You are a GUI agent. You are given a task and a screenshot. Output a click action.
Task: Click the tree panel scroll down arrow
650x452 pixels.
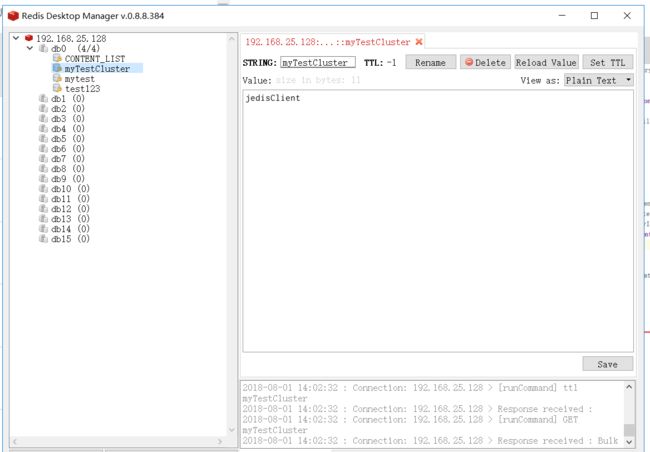(x=232, y=430)
